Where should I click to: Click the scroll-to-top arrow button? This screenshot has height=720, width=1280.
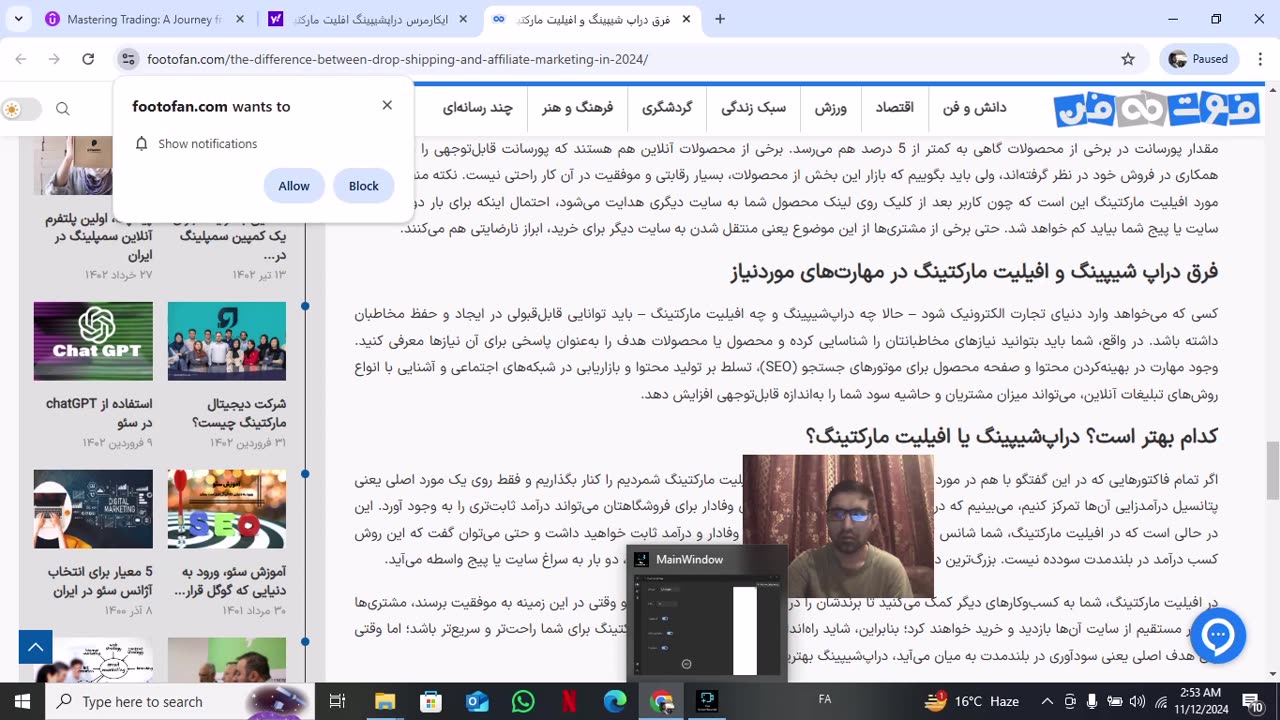[35, 647]
